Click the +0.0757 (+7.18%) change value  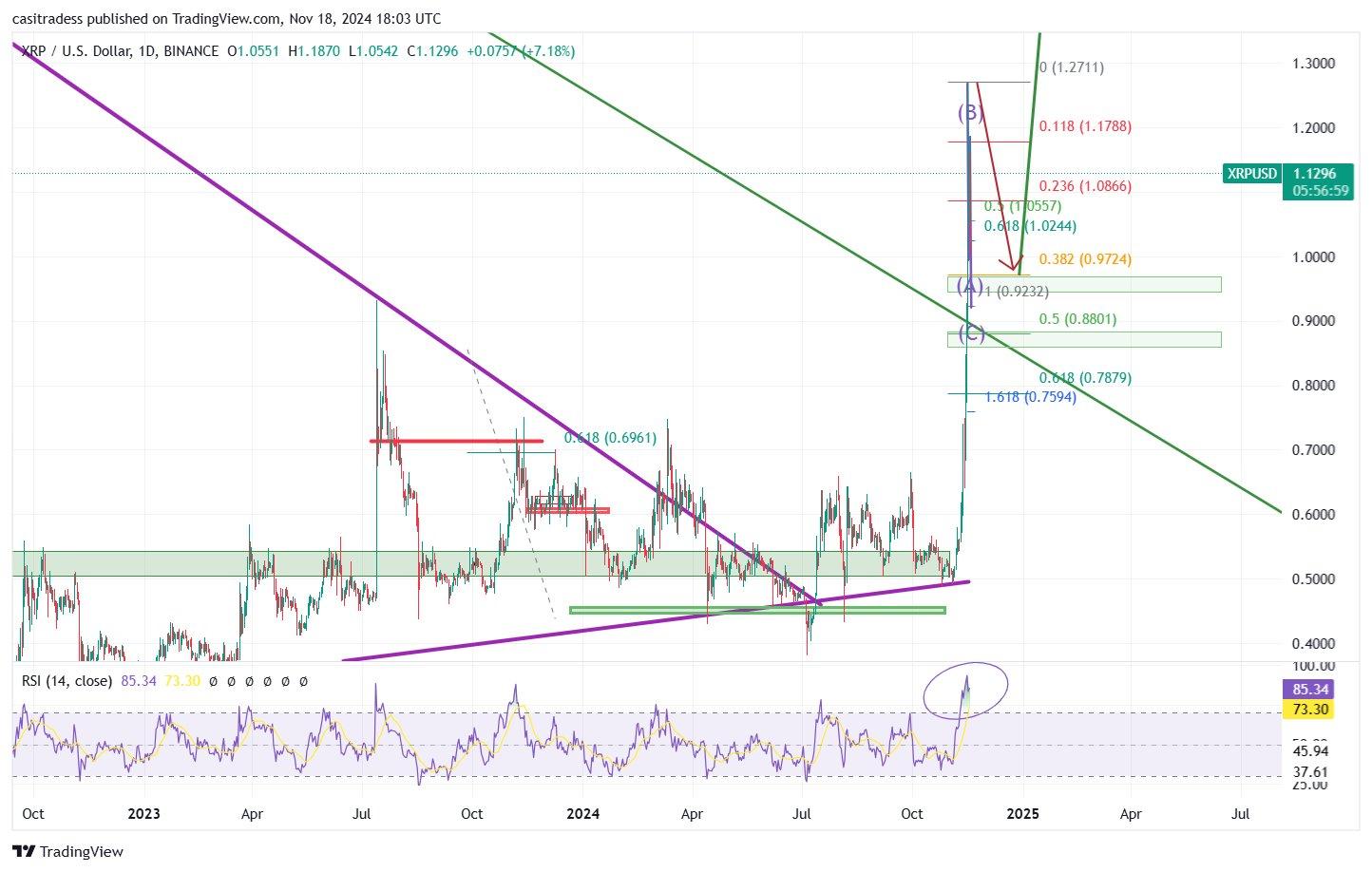pyautogui.click(x=521, y=51)
